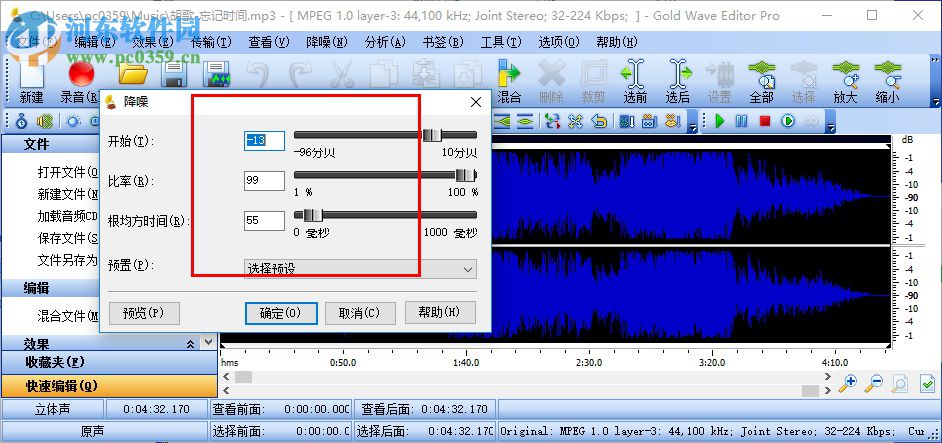Click the 根均方时间 field showing 55
Viewport: 942px width, 443px height.
[264, 221]
